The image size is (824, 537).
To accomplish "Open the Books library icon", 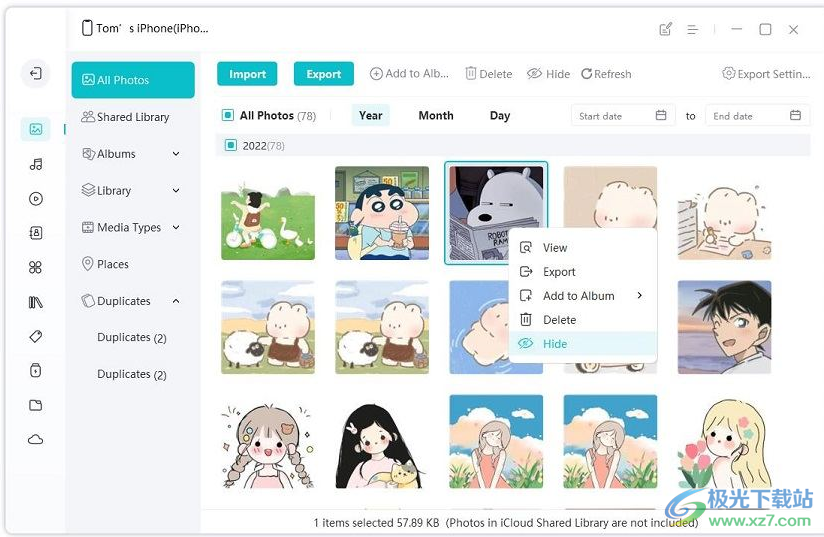I will pos(36,302).
